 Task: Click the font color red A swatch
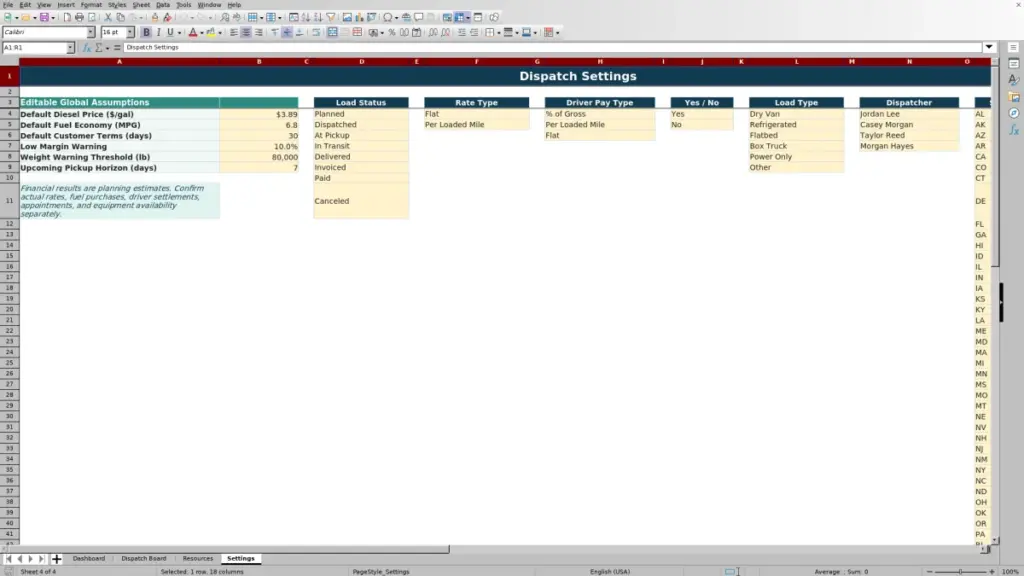click(193, 33)
